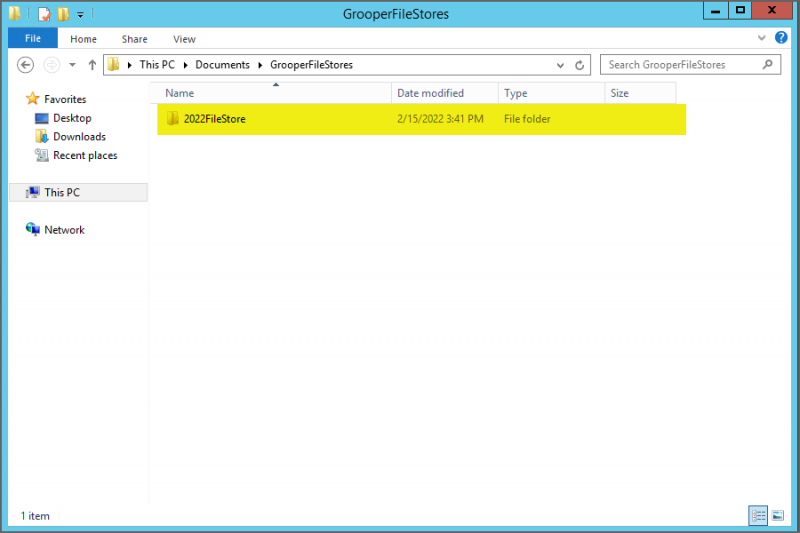This screenshot has width=800, height=533.
Task: Click the window folder icon in title bar
Action: point(15,13)
